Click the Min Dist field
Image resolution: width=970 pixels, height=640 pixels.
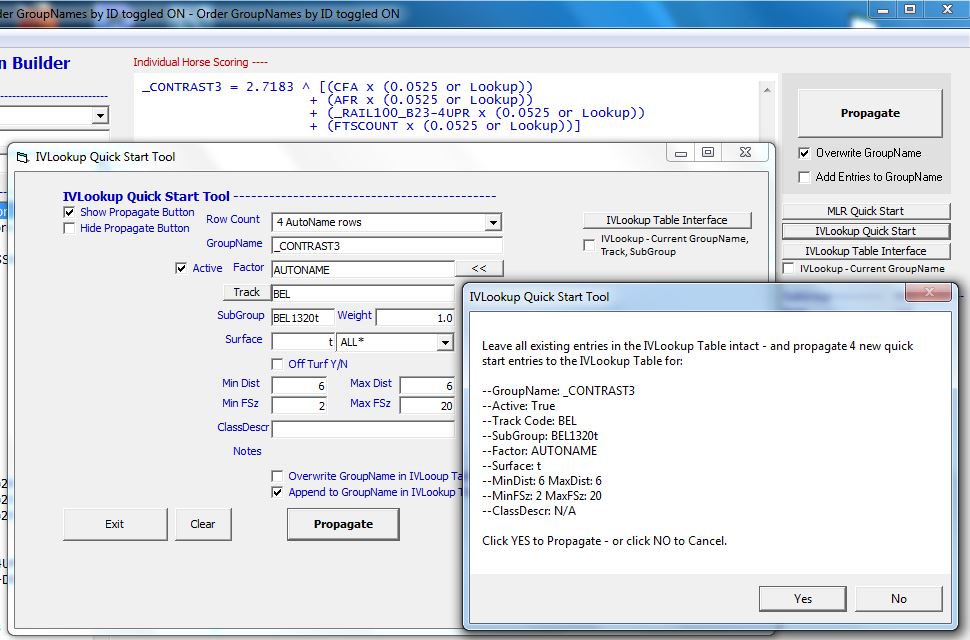[x=299, y=385]
